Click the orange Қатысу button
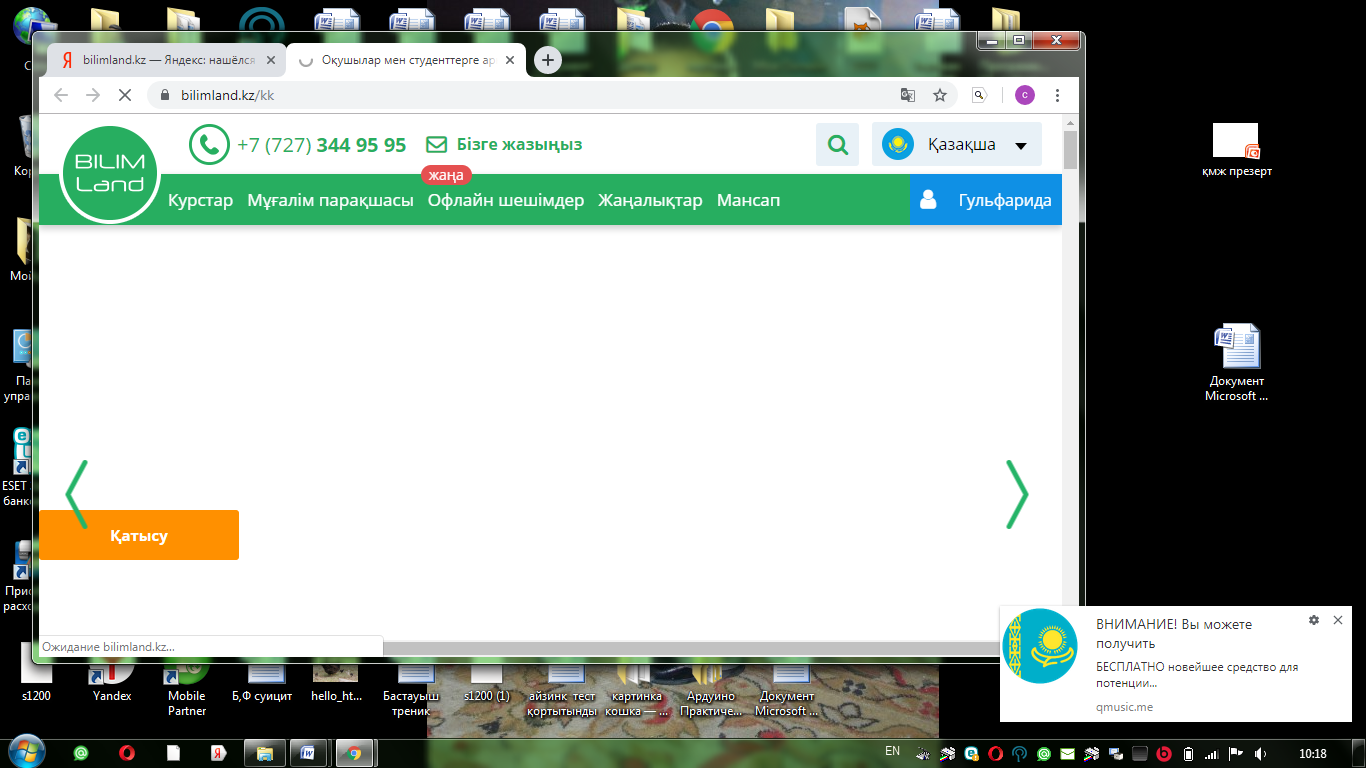Image resolution: width=1366 pixels, height=768 pixels. [139, 535]
